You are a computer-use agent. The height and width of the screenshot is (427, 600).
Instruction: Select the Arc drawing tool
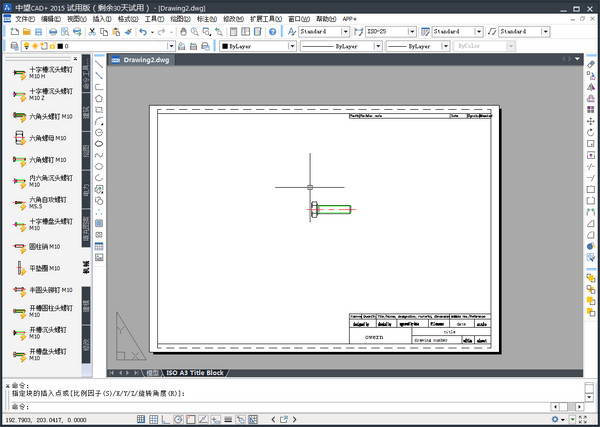click(99, 121)
